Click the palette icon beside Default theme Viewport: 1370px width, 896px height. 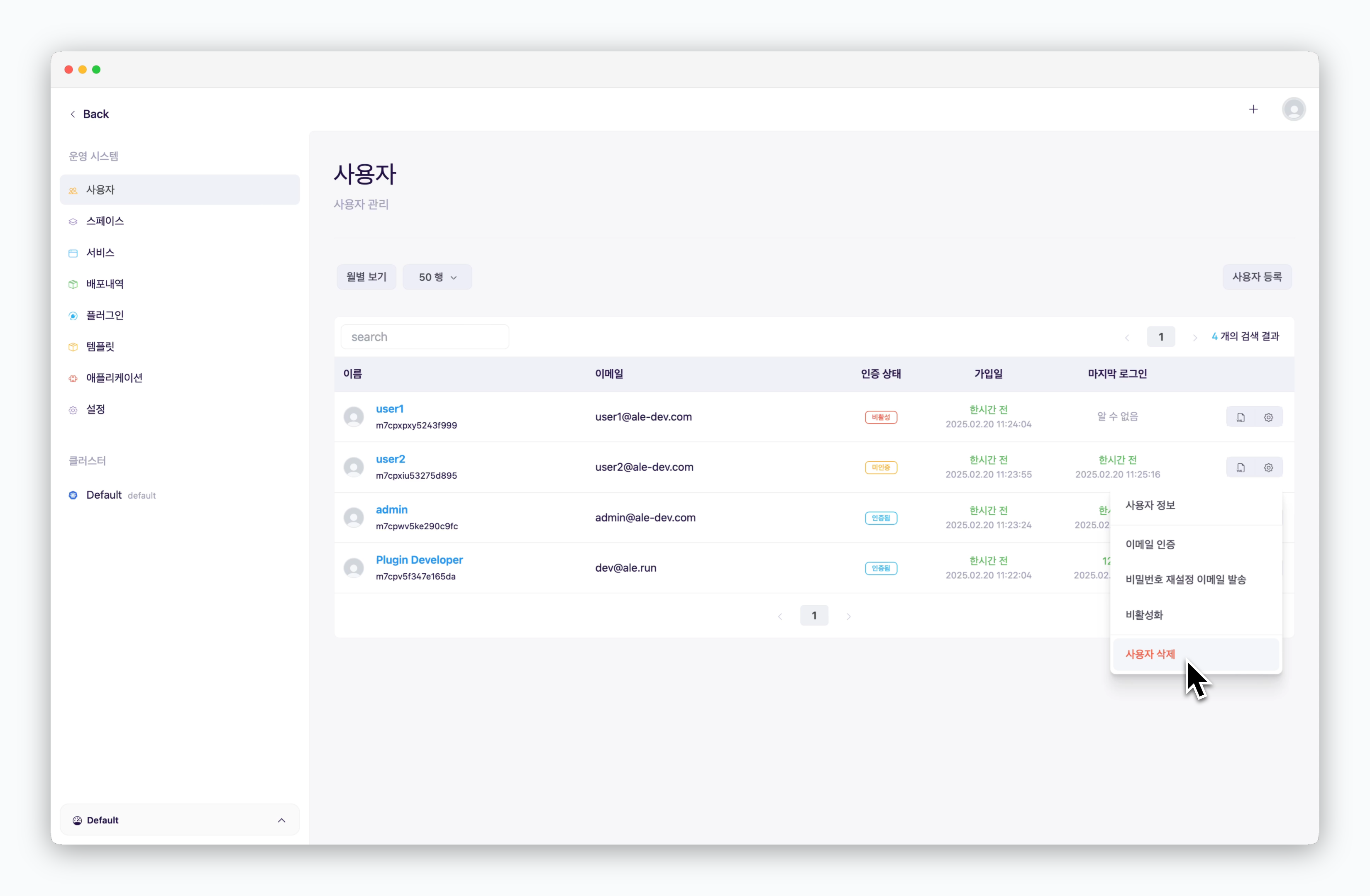(x=77, y=820)
